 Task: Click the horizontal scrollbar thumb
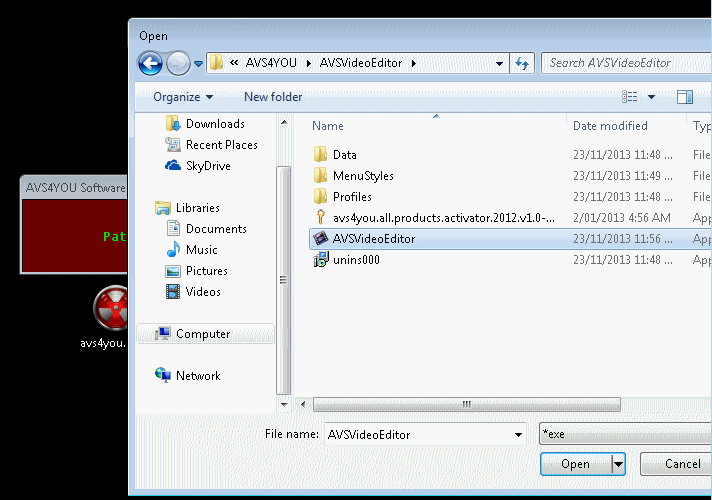pos(467,404)
